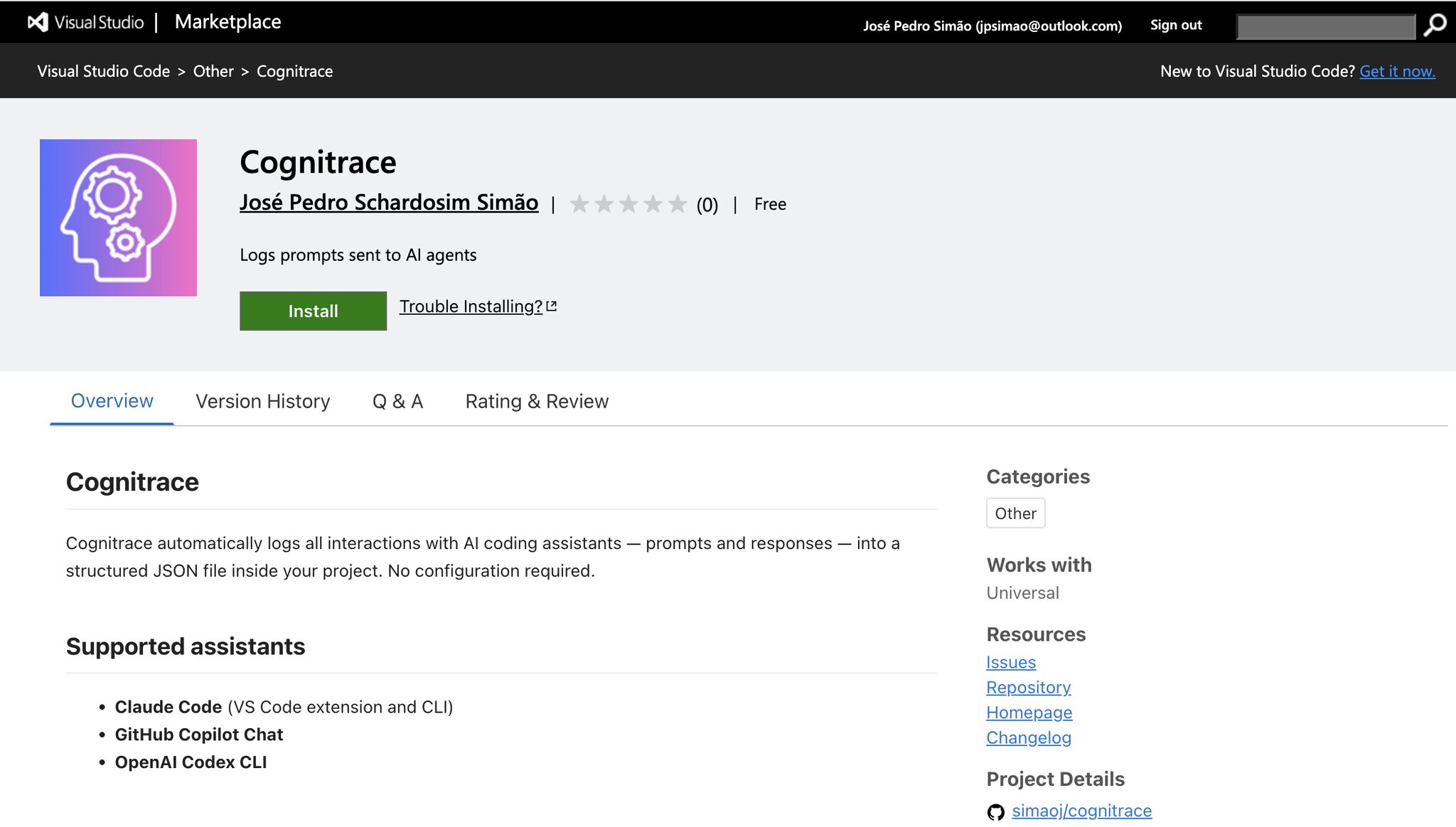Viewport: 1456px width, 827px height.
Task: Open the Q & A tab
Action: click(x=397, y=402)
